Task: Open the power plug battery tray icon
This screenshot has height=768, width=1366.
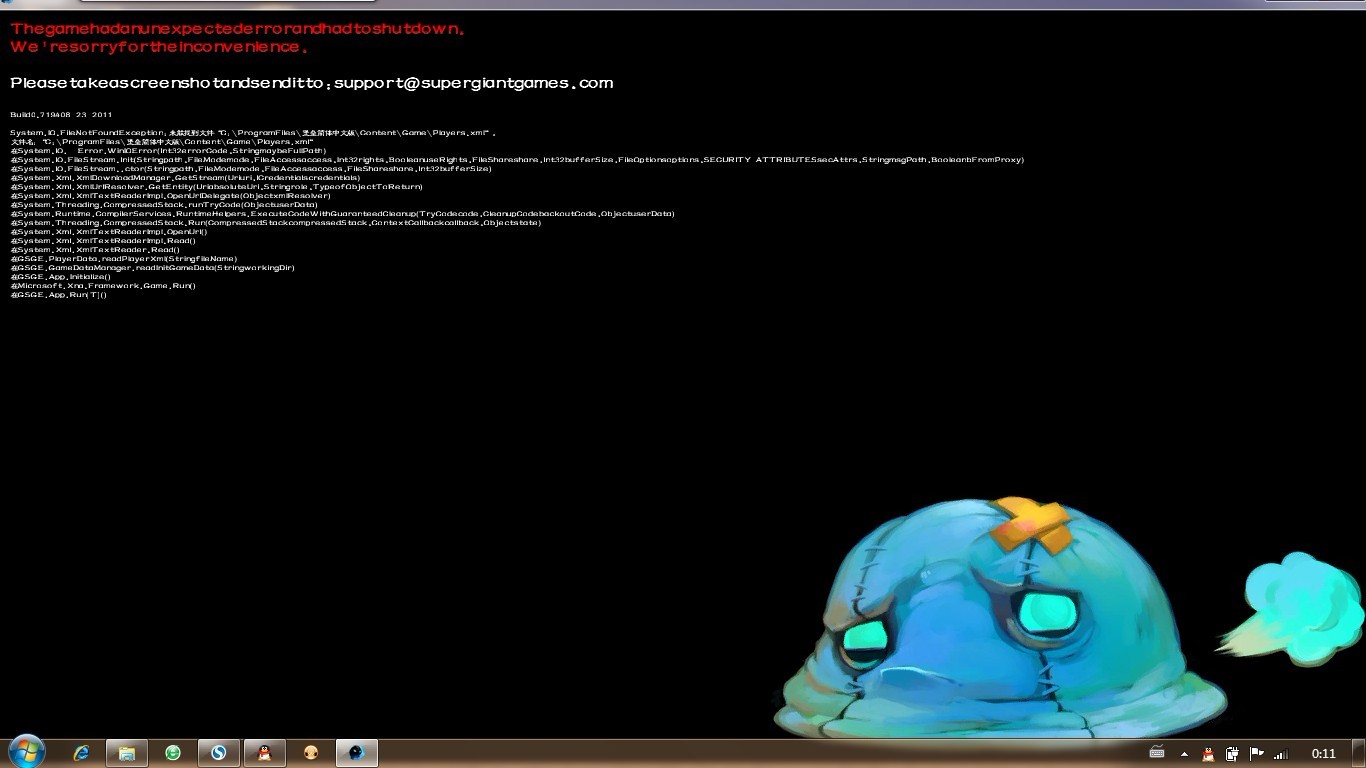Action: (1233, 754)
